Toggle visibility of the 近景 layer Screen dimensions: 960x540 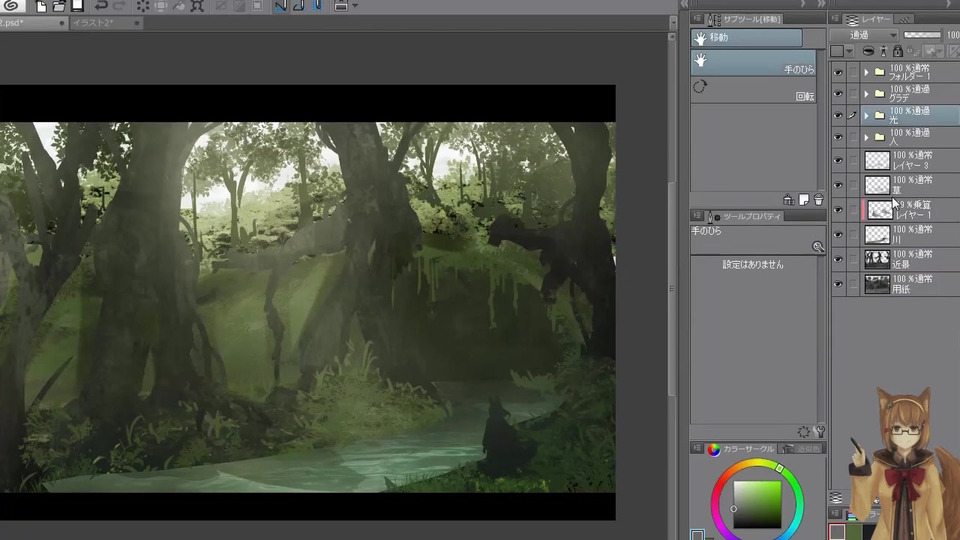838,259
